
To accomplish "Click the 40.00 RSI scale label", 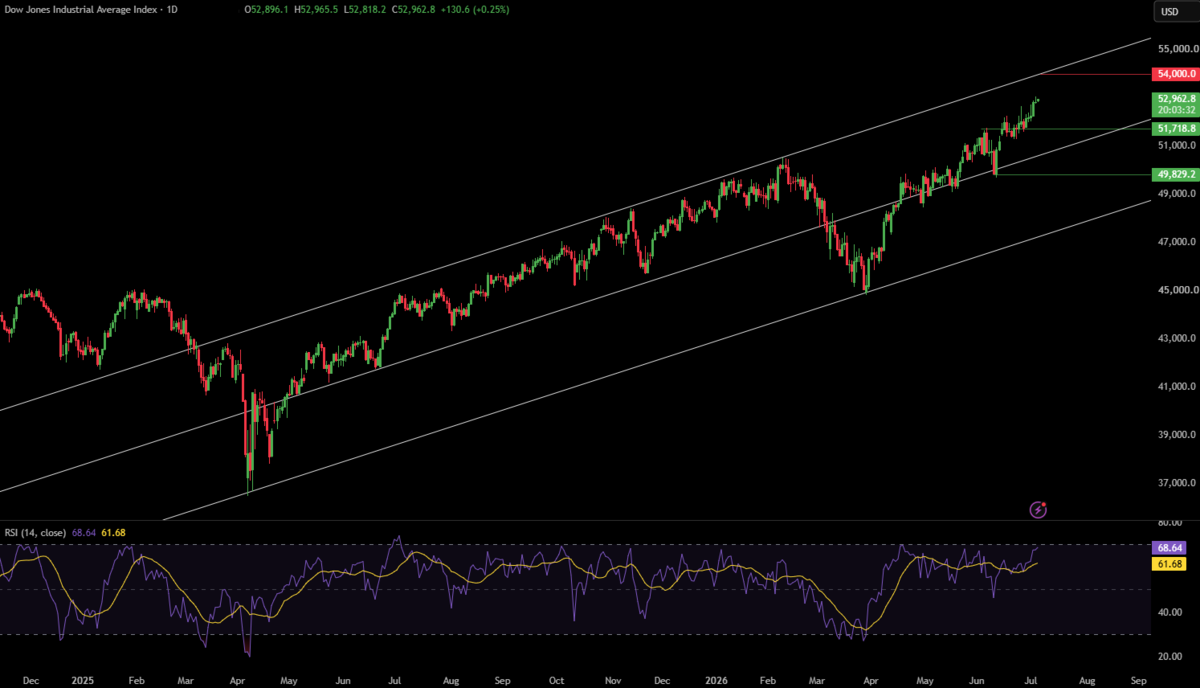I will [x=1170, y=612].
